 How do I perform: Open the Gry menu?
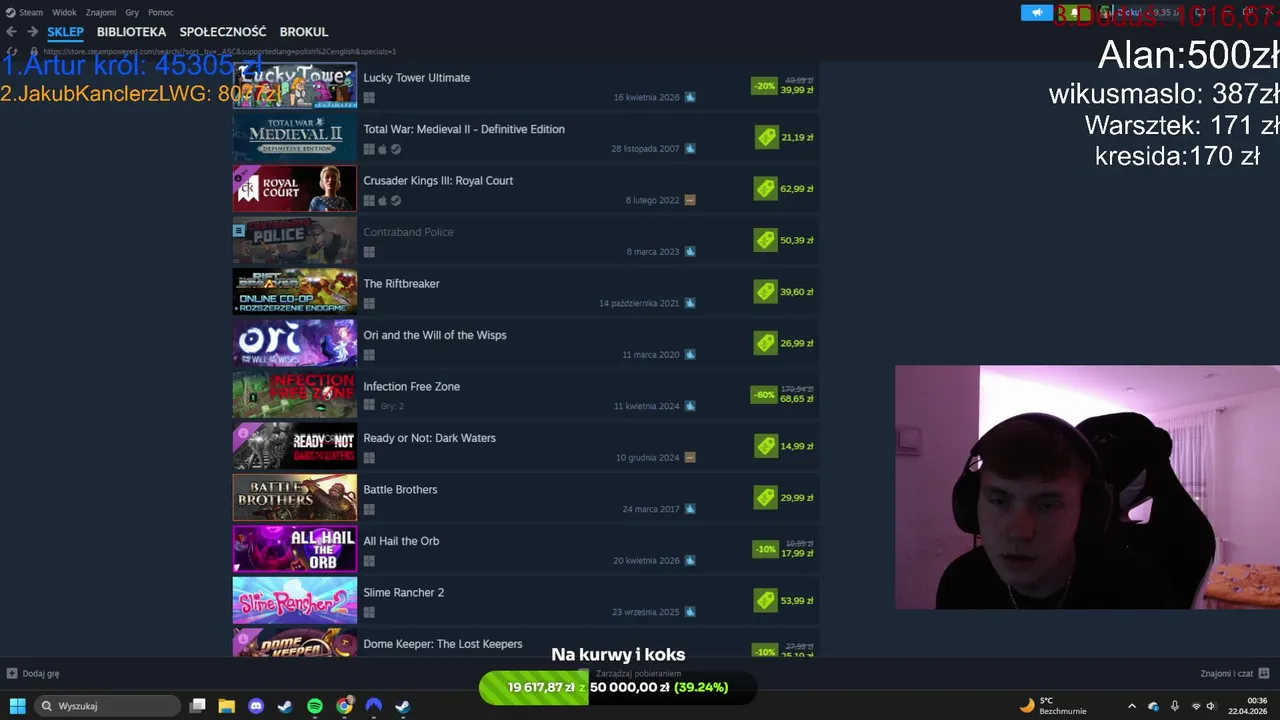tap(132, 12)
